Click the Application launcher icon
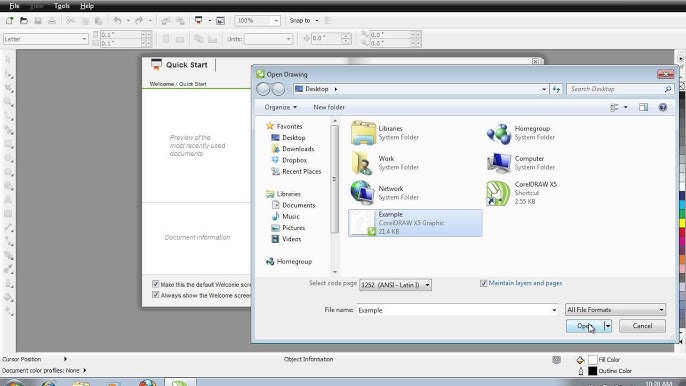This screenshot has width=686, height=386. coord(199,21)
